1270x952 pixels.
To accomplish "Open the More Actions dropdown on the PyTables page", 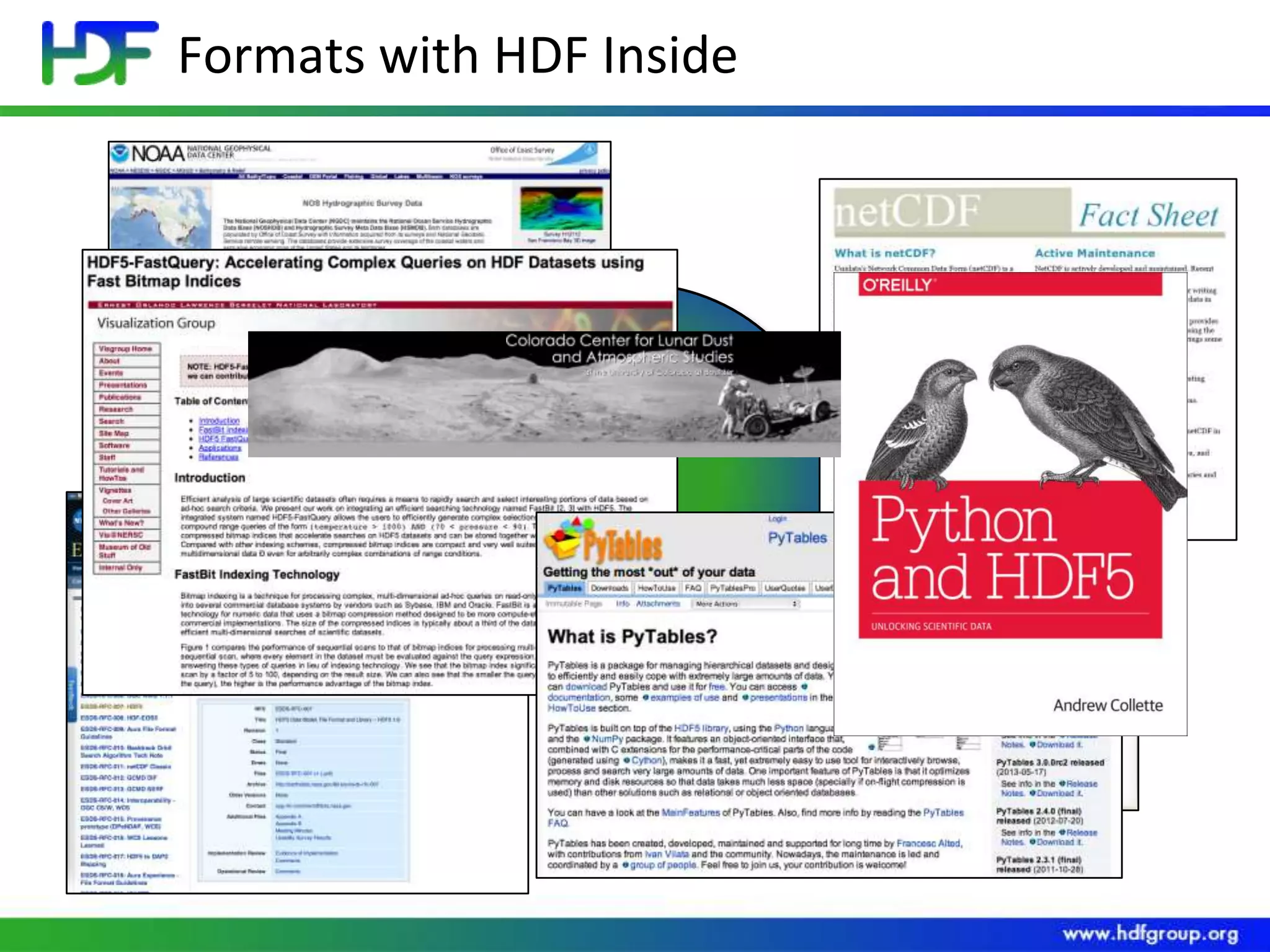I will tap(745, 603).
